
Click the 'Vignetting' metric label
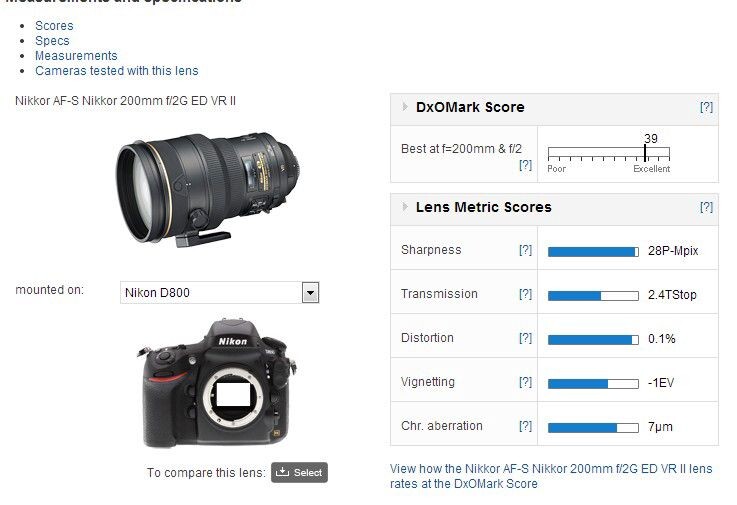pyautogui.click(x=428, y=382)
